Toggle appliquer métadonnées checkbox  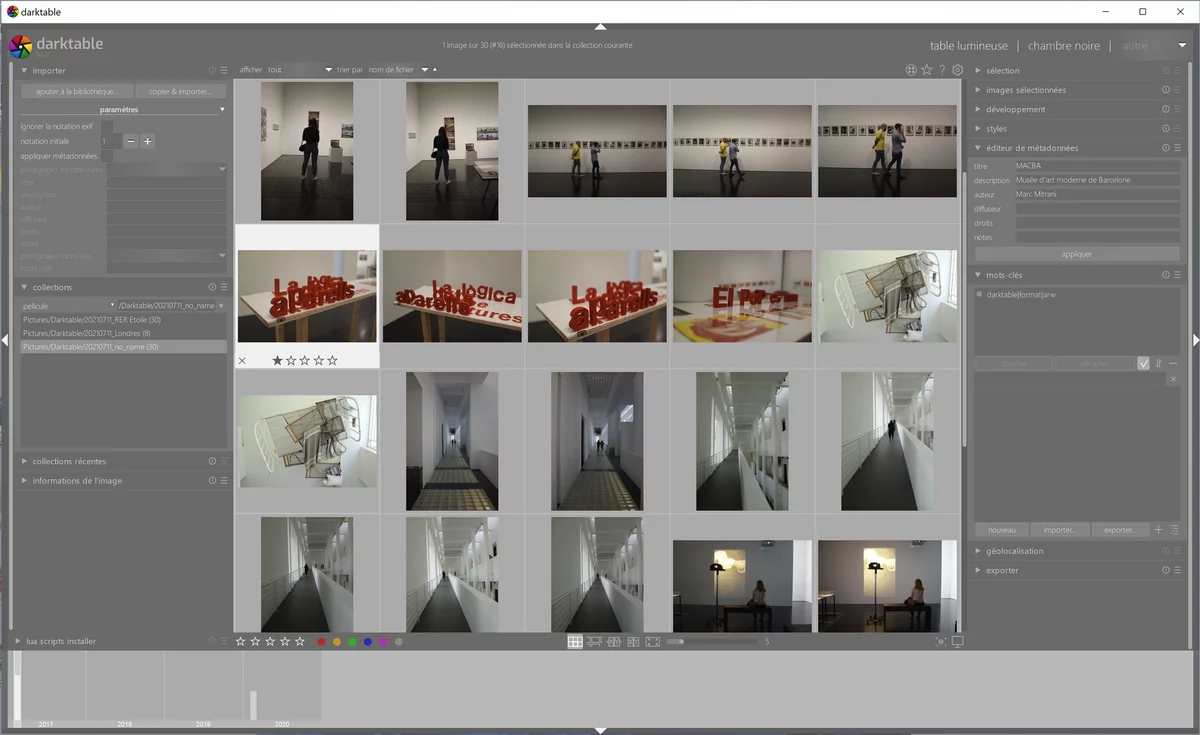[107, 156]
